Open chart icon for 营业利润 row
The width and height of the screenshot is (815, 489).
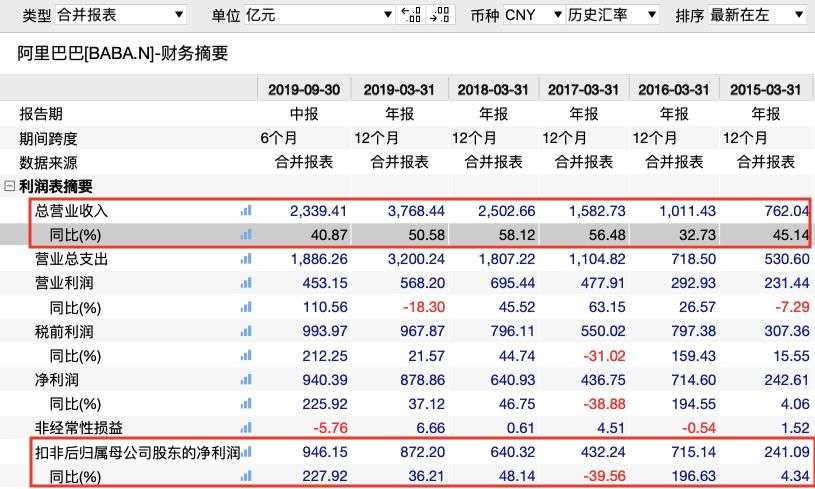246,283
